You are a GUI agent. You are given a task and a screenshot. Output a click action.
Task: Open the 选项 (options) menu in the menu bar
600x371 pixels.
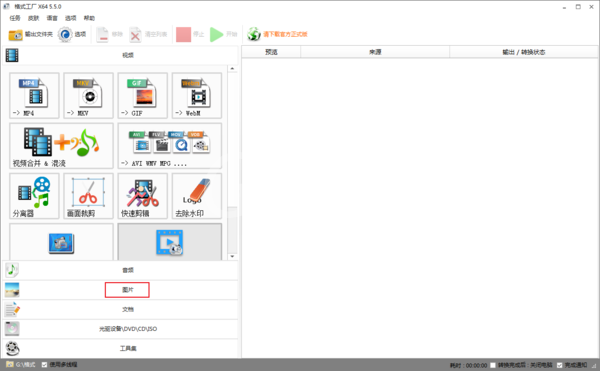tap(70, 18)
